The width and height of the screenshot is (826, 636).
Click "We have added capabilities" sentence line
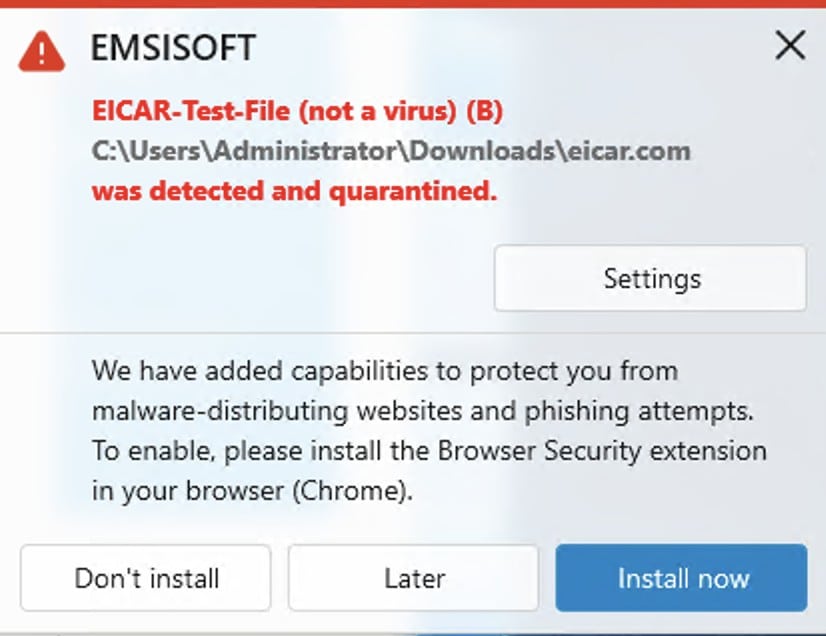pos(385,371)
